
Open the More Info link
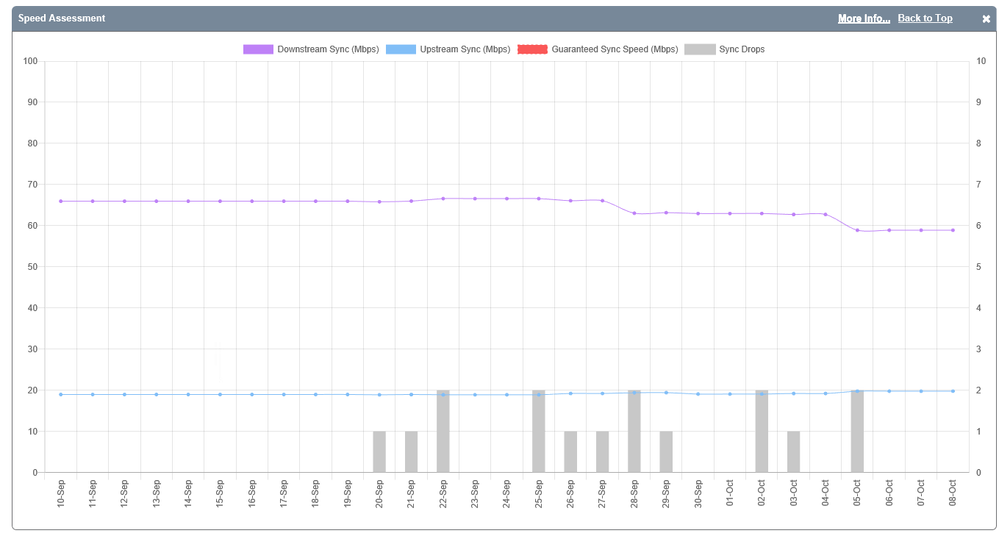coord(863,19)
